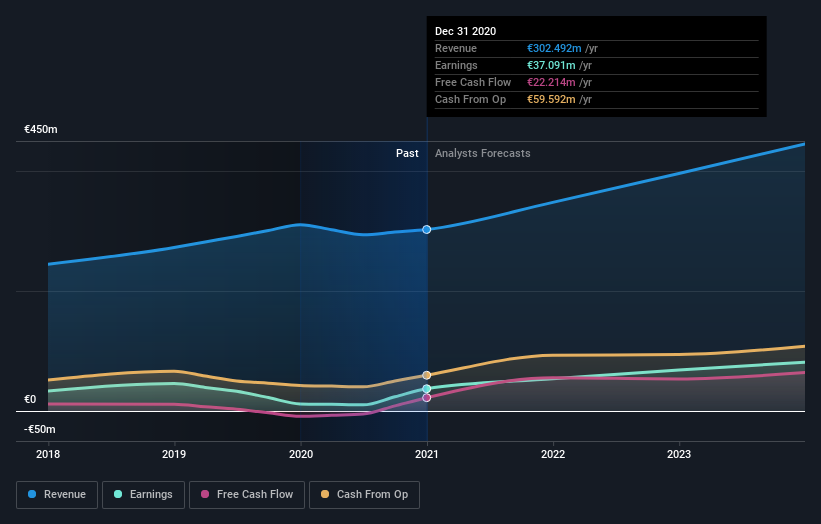Click the 2020 x-axis label
This screenshot has width=821, height=524.
click(301, 454)
